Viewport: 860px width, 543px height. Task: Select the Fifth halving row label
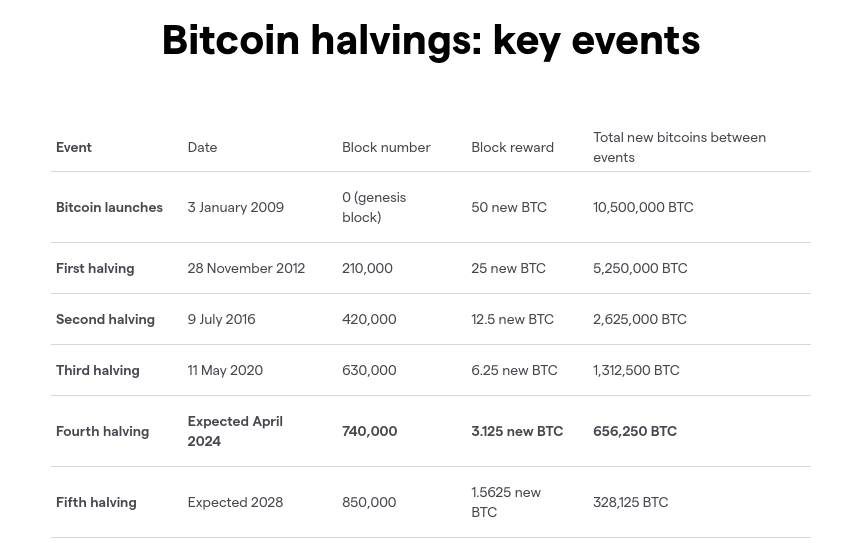(x=96, y=502)
